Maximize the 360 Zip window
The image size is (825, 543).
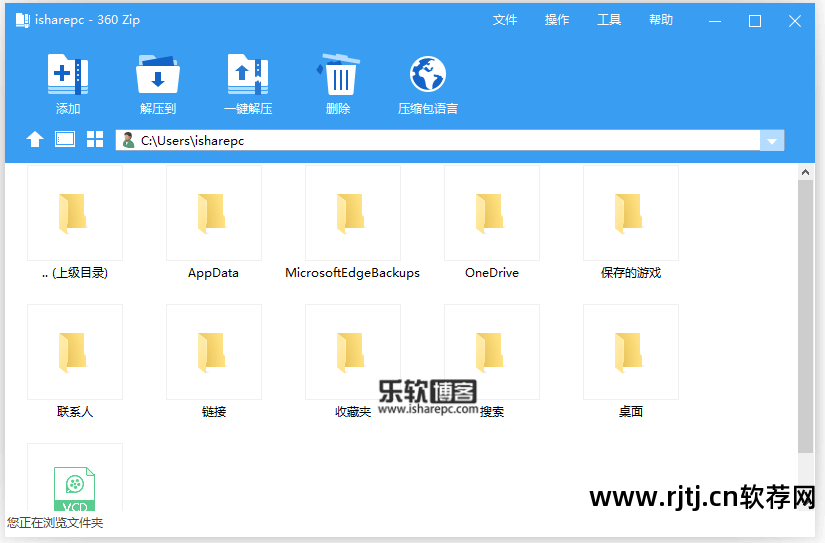(755, 21)
